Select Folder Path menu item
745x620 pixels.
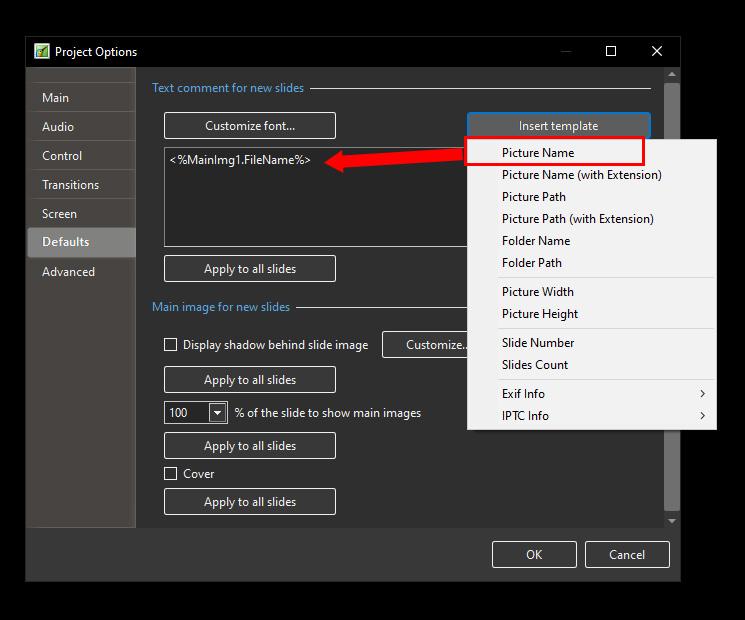click(x=531, y=263)
